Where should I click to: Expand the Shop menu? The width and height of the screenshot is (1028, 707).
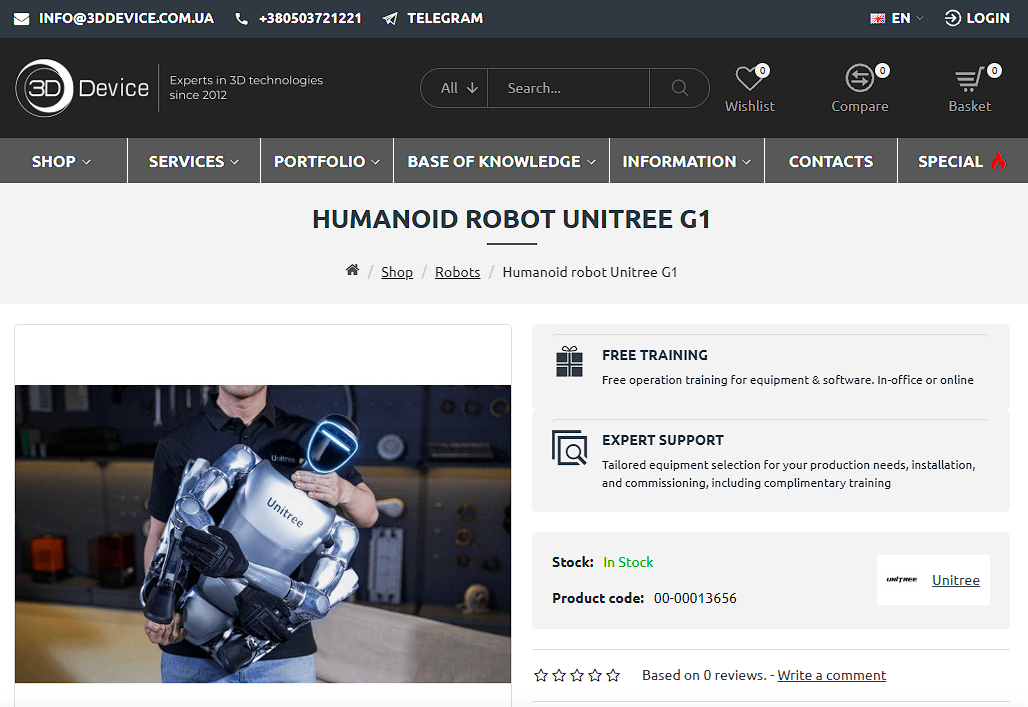point(63,161)
